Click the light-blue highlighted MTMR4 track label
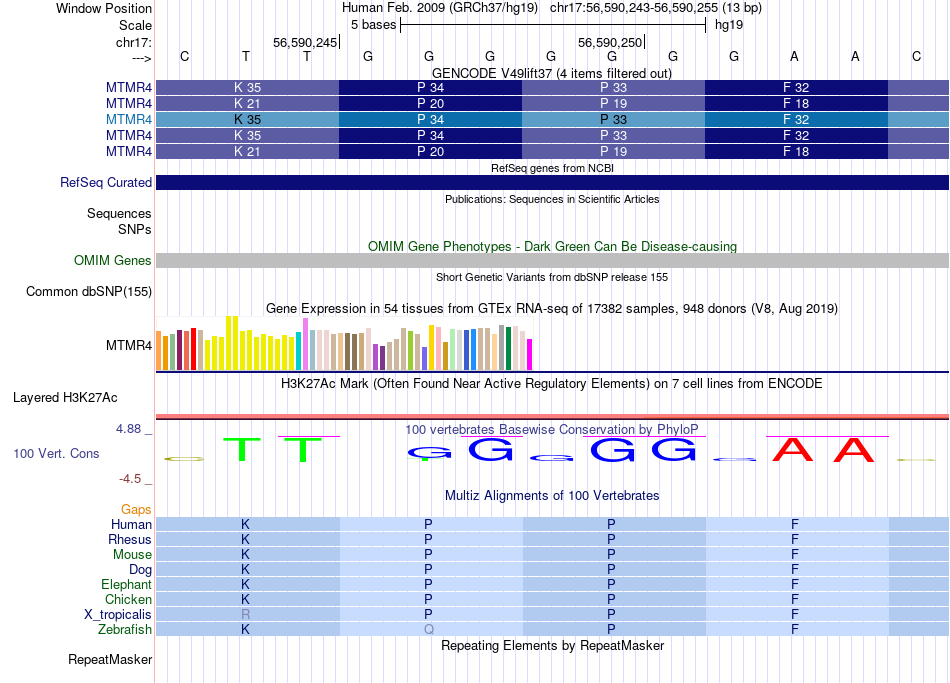 pos(128,119)
